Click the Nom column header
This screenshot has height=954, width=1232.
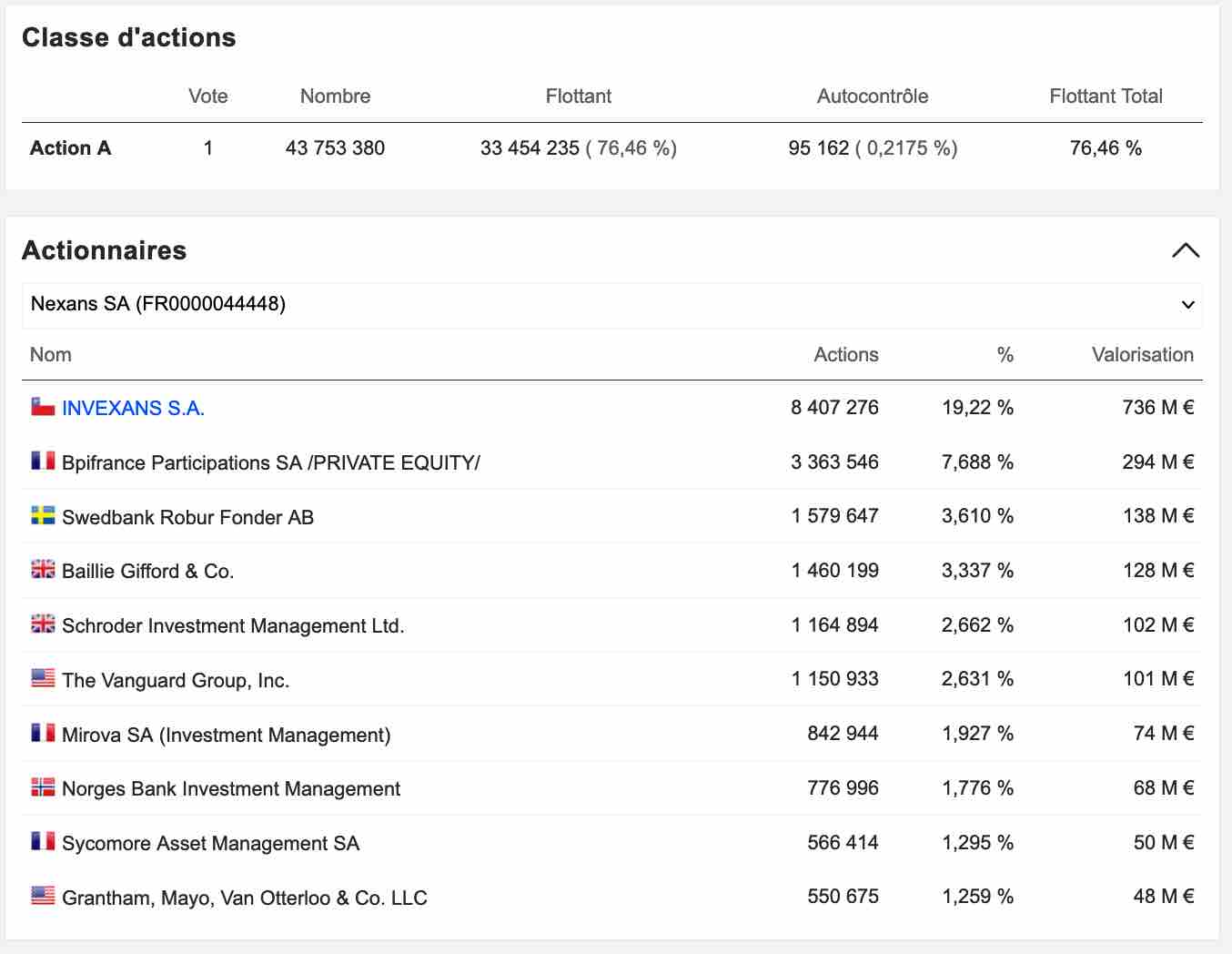tap(51, 355)
